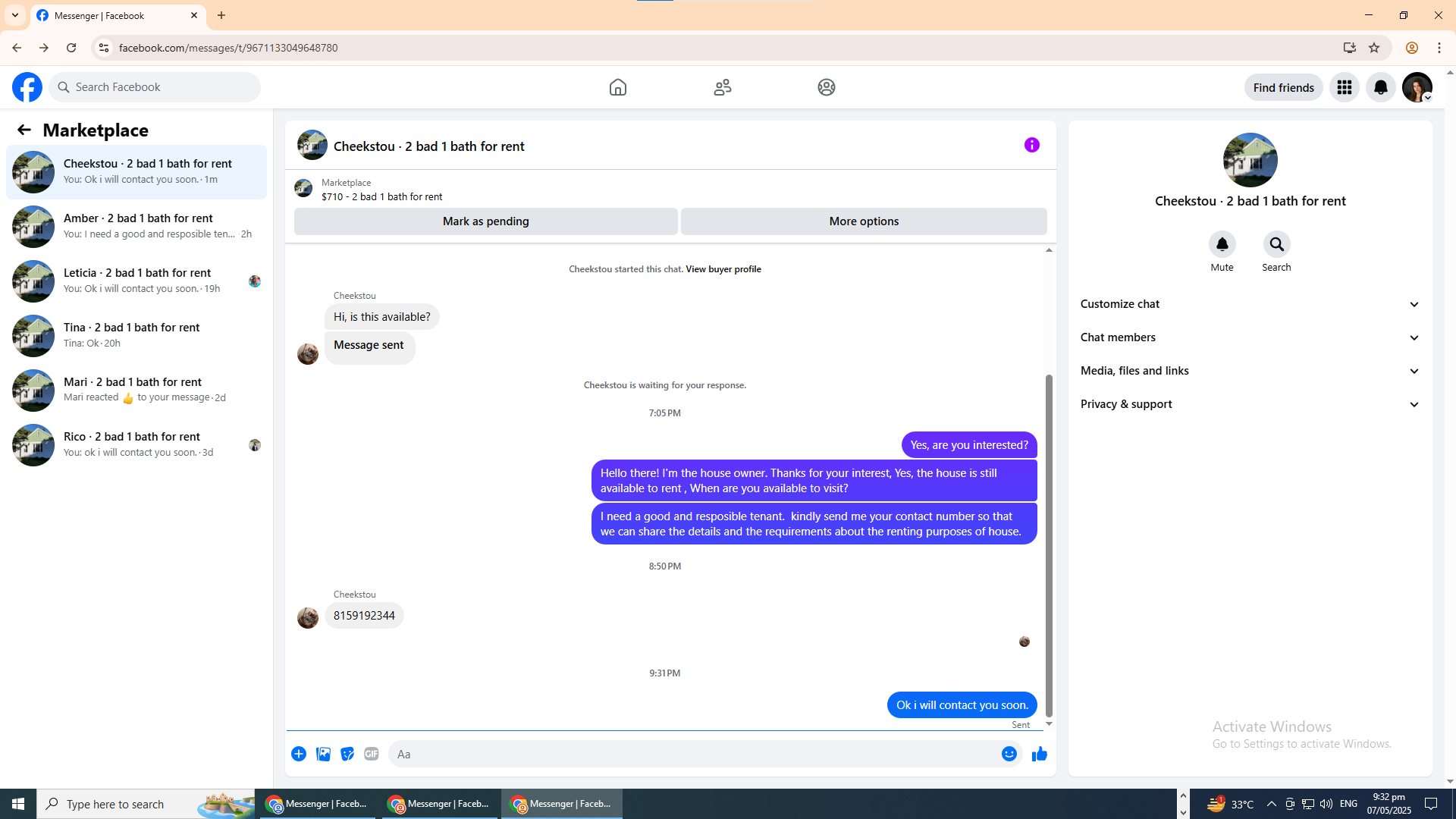Expand the Customize chat section
The height and width of the screenshot is (819, 1456).
pyautogui.click(x=1250, y=304)
